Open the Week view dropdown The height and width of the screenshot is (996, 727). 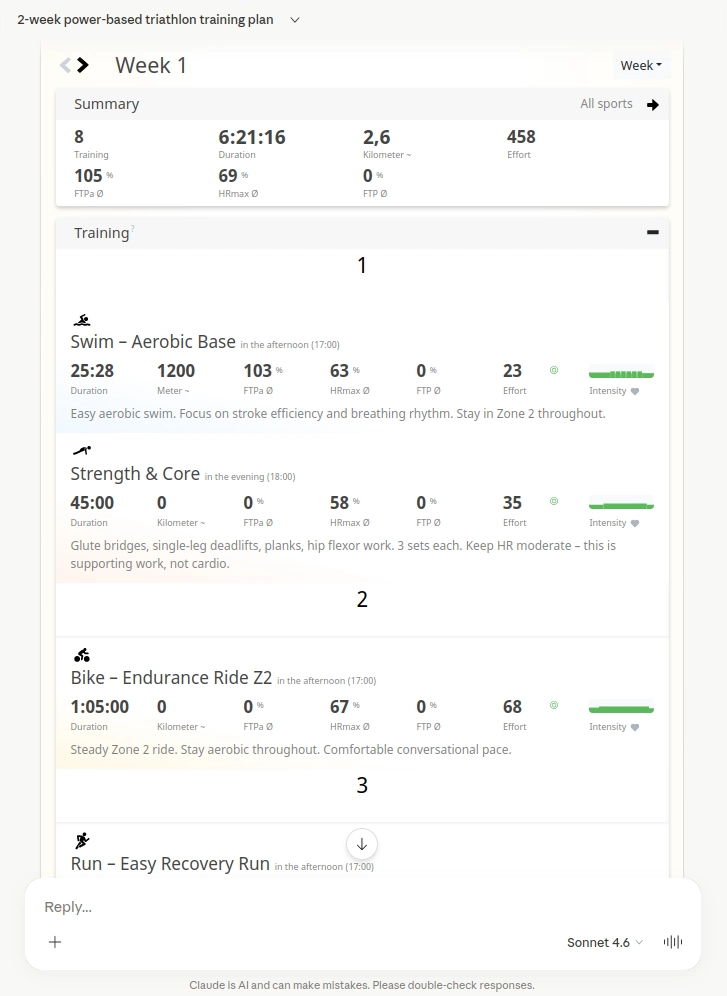[641, 66]
